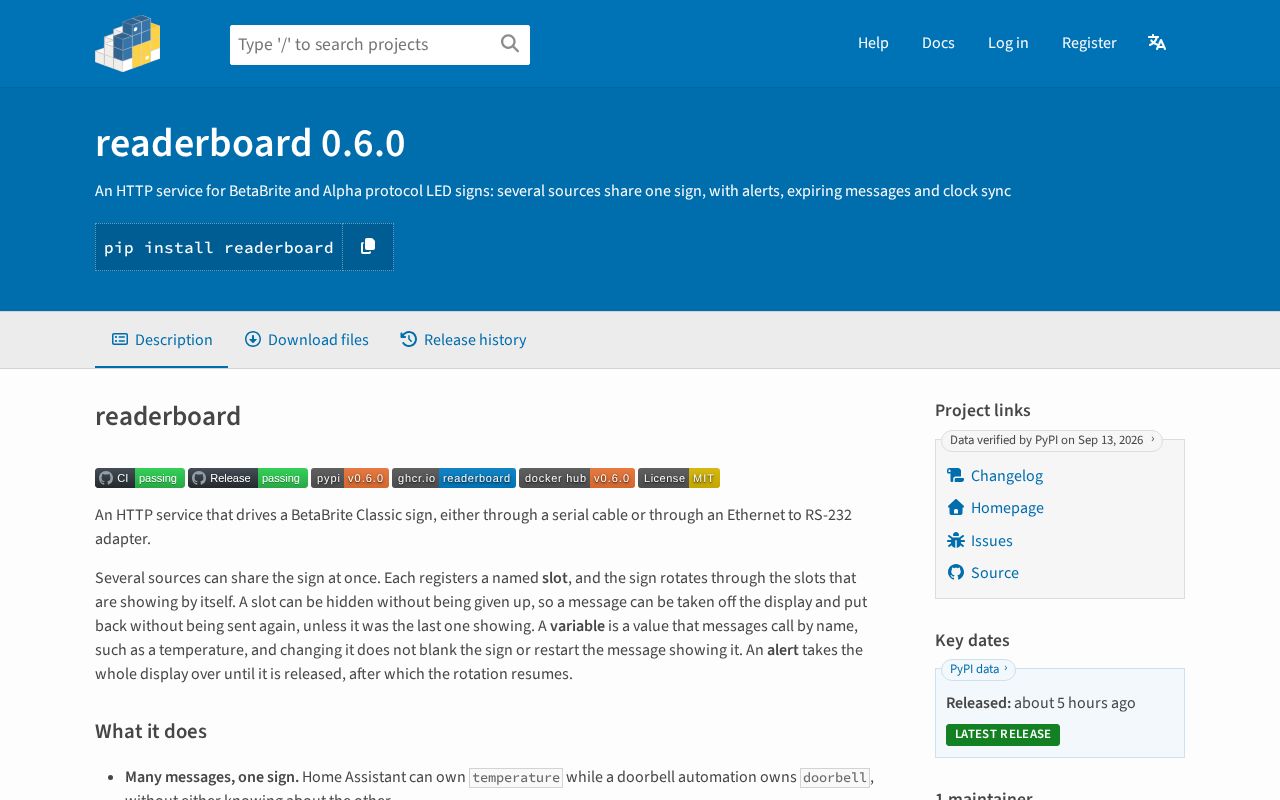Open the Issues link
Screen dimensions: 1280x800
tap(992, 541)
